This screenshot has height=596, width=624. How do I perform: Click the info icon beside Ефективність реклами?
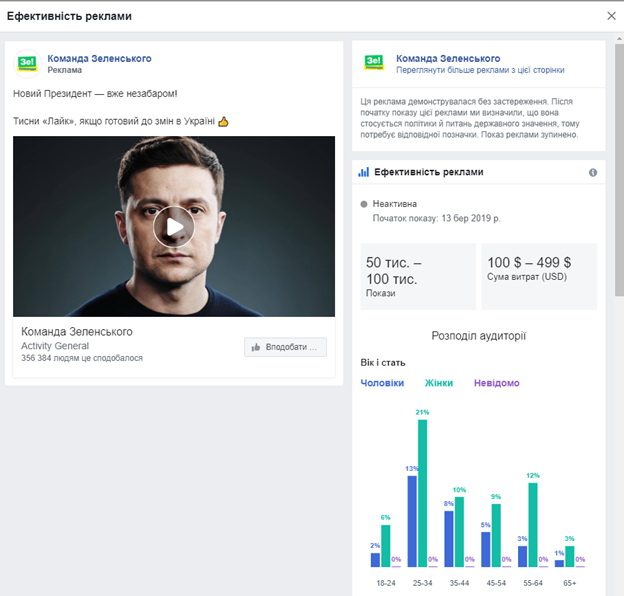(x=593, y=172)
